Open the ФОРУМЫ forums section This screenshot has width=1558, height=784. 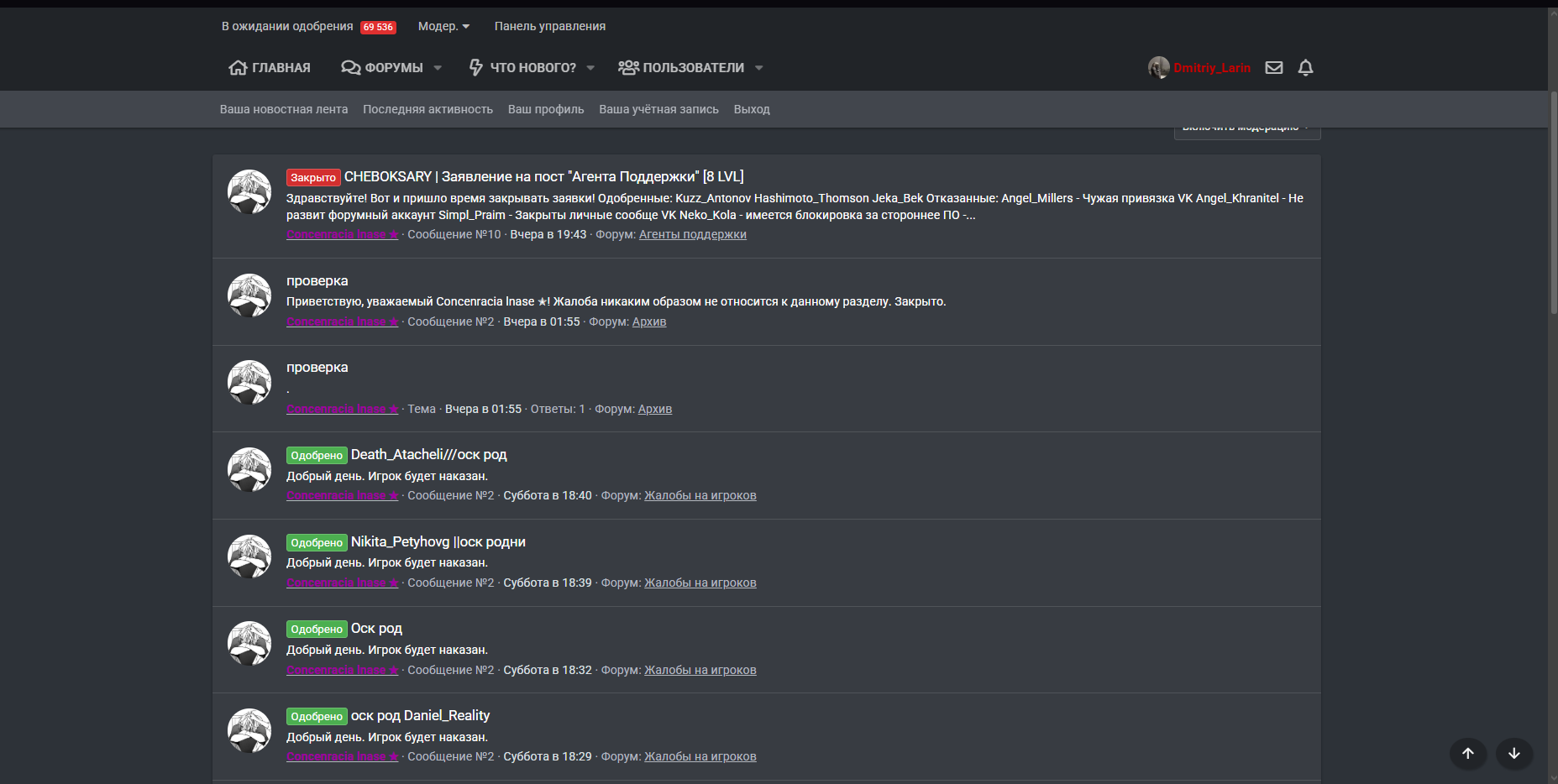tap(382, 68)
